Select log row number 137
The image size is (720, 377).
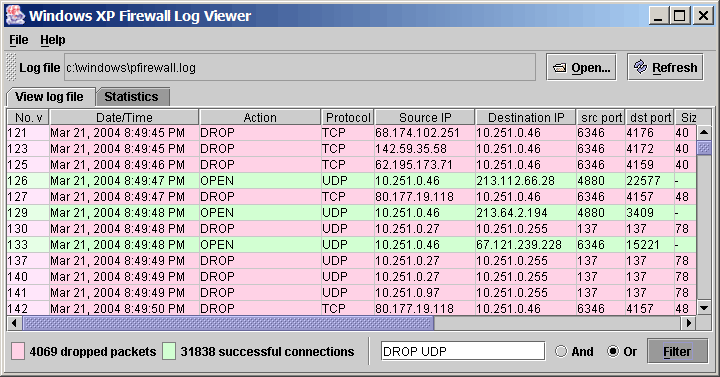28,261
